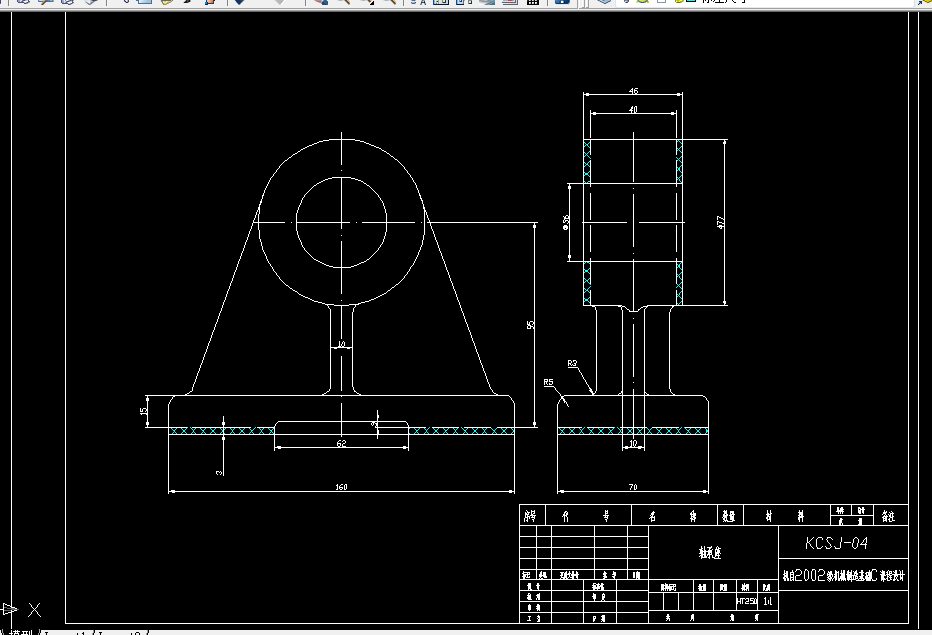
Task: Pick the 95 center height dimension text
Action: click(530, 325)
